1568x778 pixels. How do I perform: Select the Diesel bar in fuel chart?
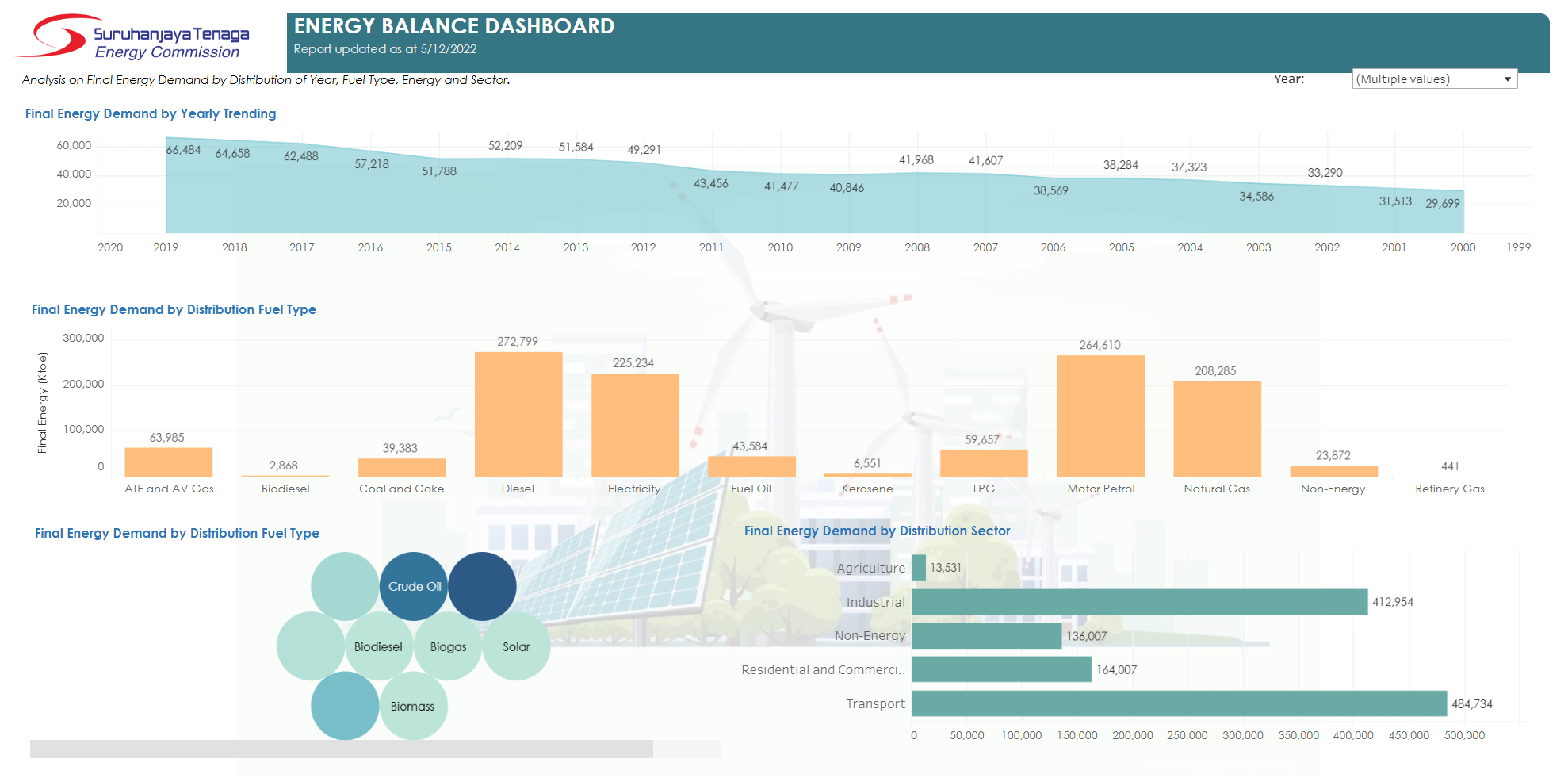click(518, 414)
